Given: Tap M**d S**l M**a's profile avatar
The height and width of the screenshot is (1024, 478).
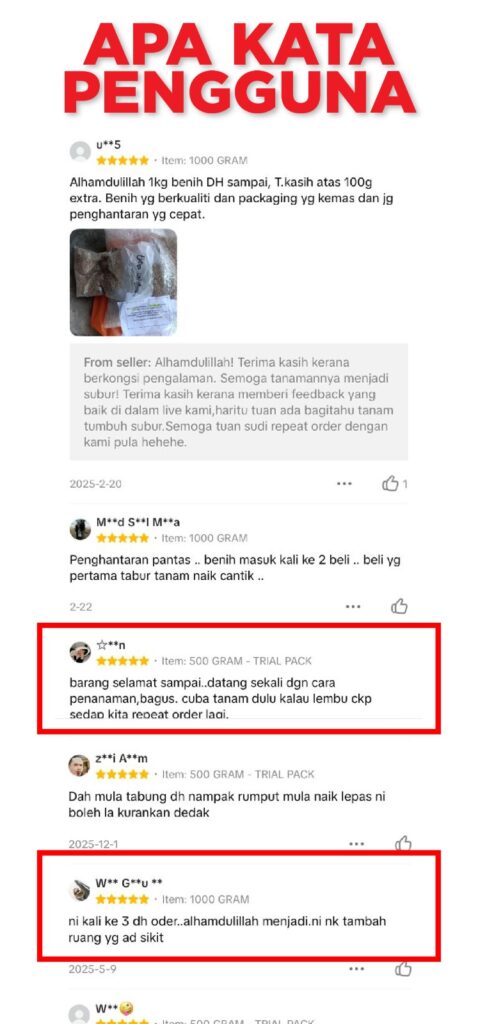Looking at the screenshot, I should coord(80,529).
